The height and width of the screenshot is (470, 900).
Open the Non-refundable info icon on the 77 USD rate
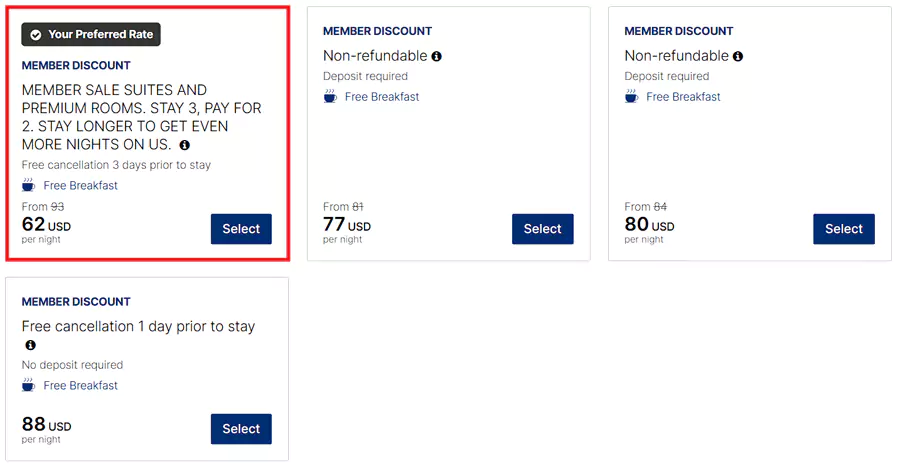(x=437, y=57)
